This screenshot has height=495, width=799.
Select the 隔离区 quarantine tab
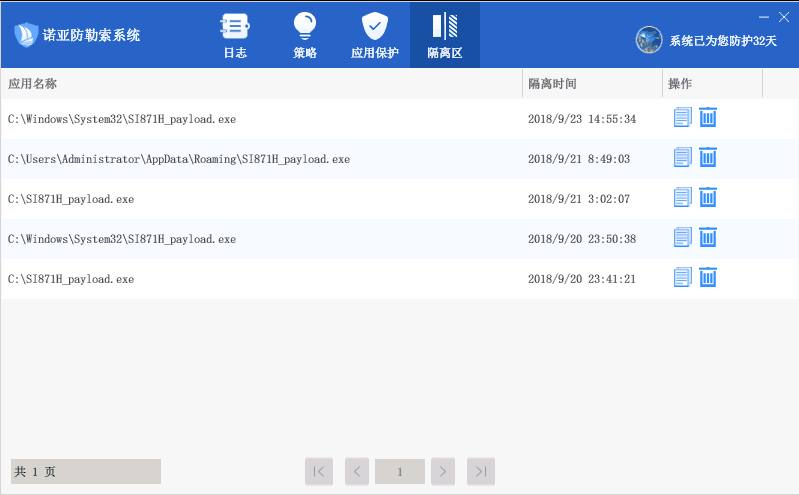445,35
